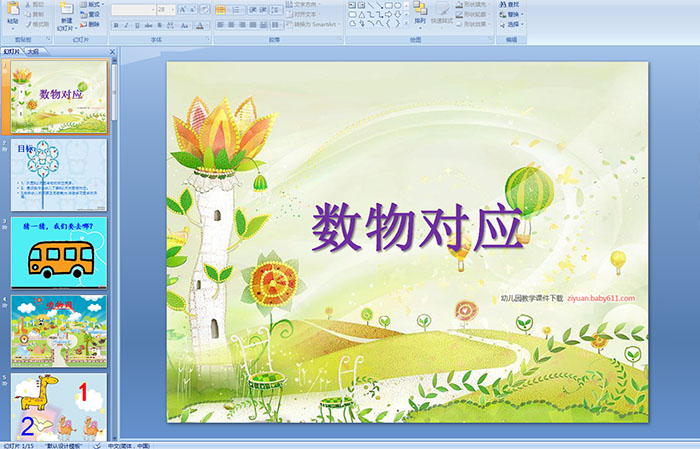700x449 pixels.
Task: Click the Text Direction (文字方向) button
Action: (304, 4)
